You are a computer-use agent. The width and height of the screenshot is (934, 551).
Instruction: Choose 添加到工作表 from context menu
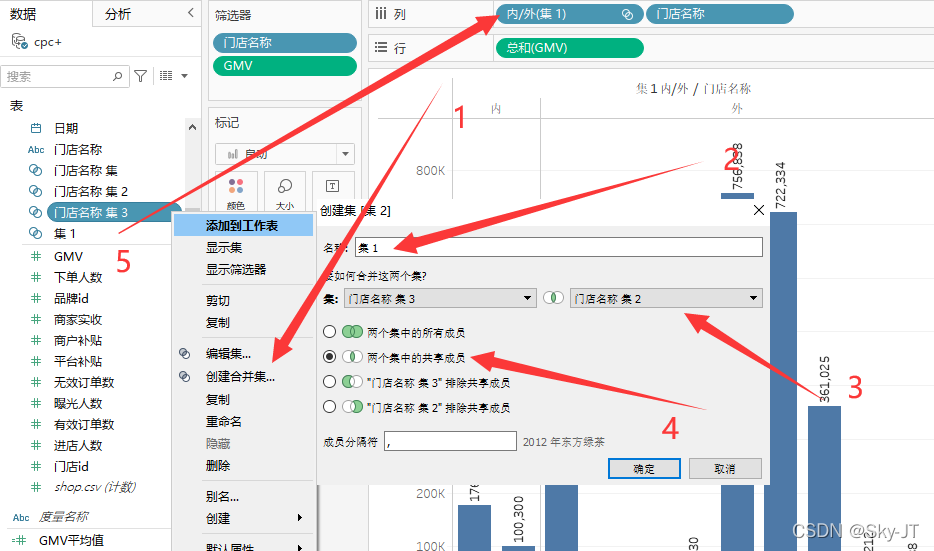coord(244,225)
